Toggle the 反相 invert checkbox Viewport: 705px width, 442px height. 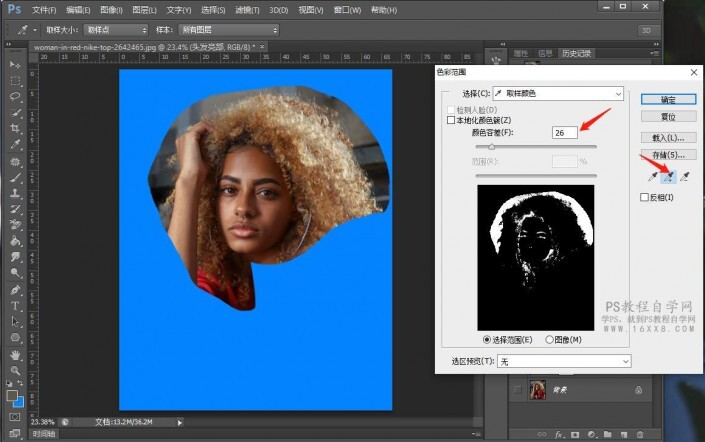pos(645,198)
